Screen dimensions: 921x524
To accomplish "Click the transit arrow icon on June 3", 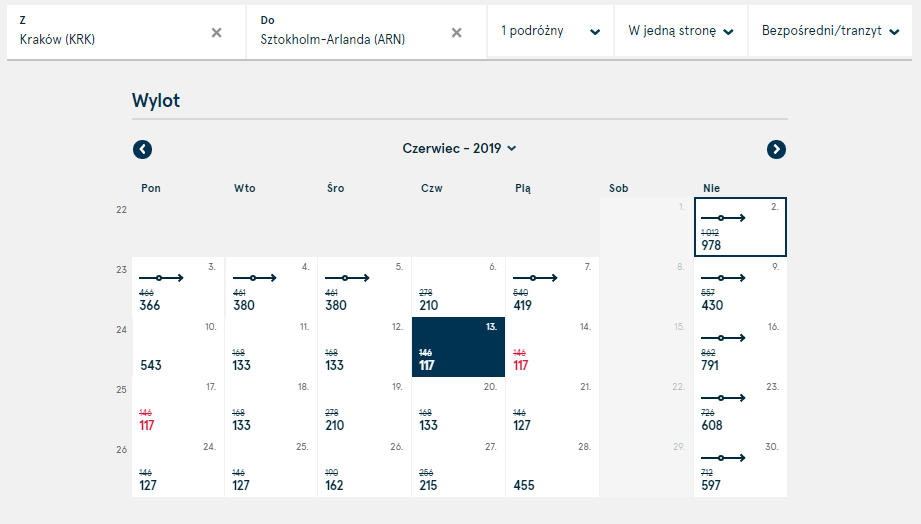I will coord(161,278).
